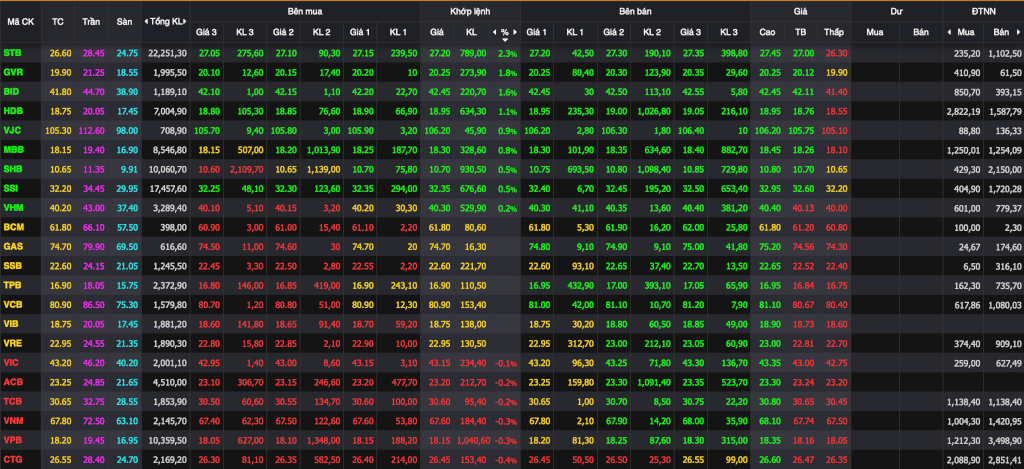Click the left arrow beside ĐTNN Mua

[x=949, y=31]
